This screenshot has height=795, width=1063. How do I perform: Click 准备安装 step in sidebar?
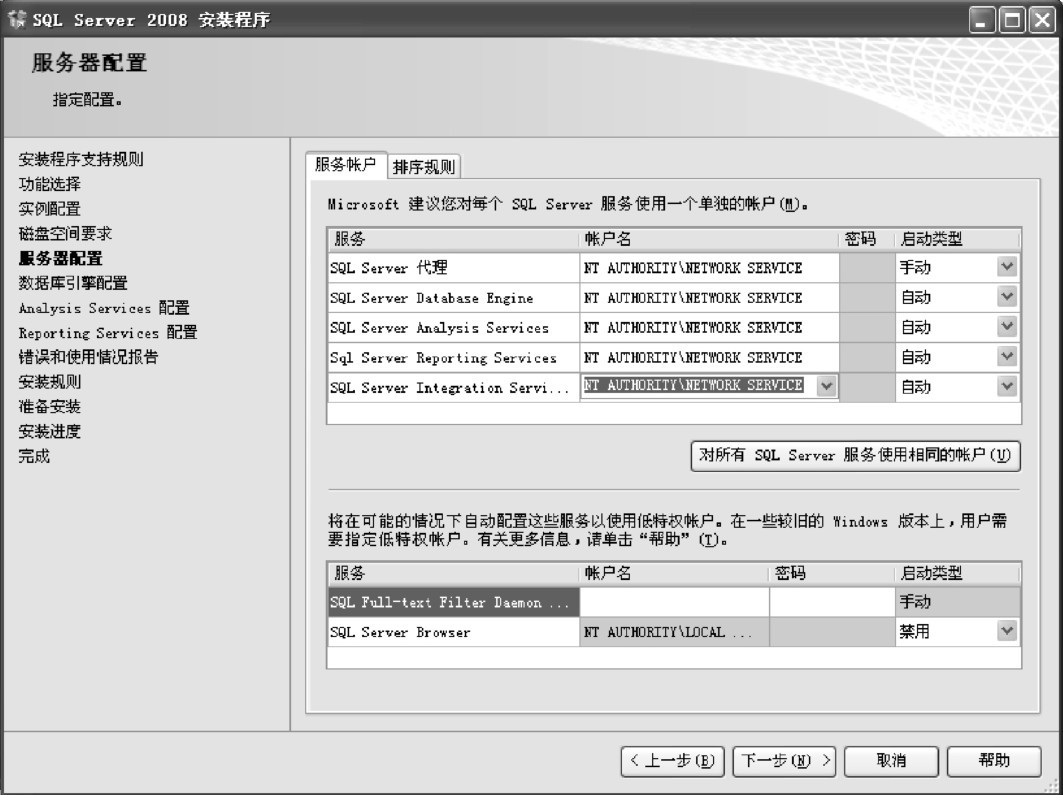49,407
